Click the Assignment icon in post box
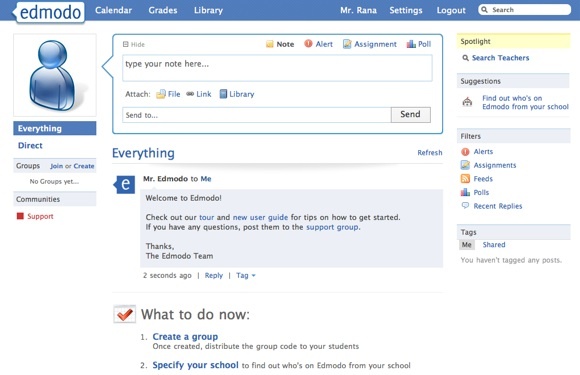Viewport: 580px width, 375px height. click(347, 44)
